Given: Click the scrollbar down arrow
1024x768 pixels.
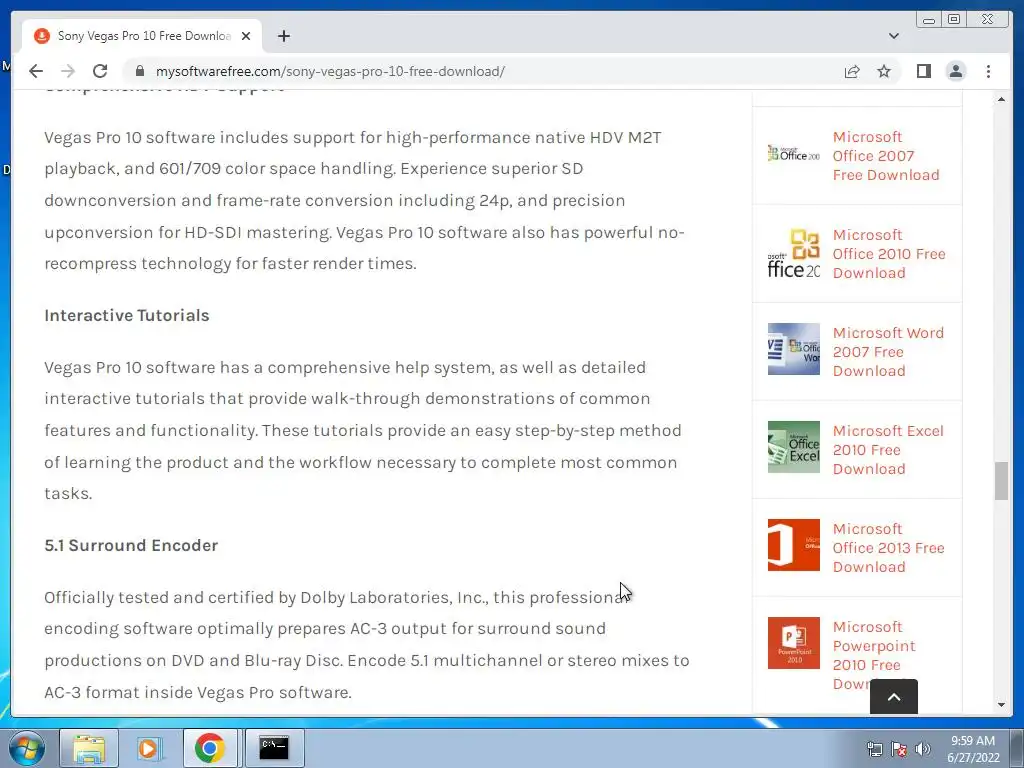Looking at the screenshot, I should coord(1001,705).
